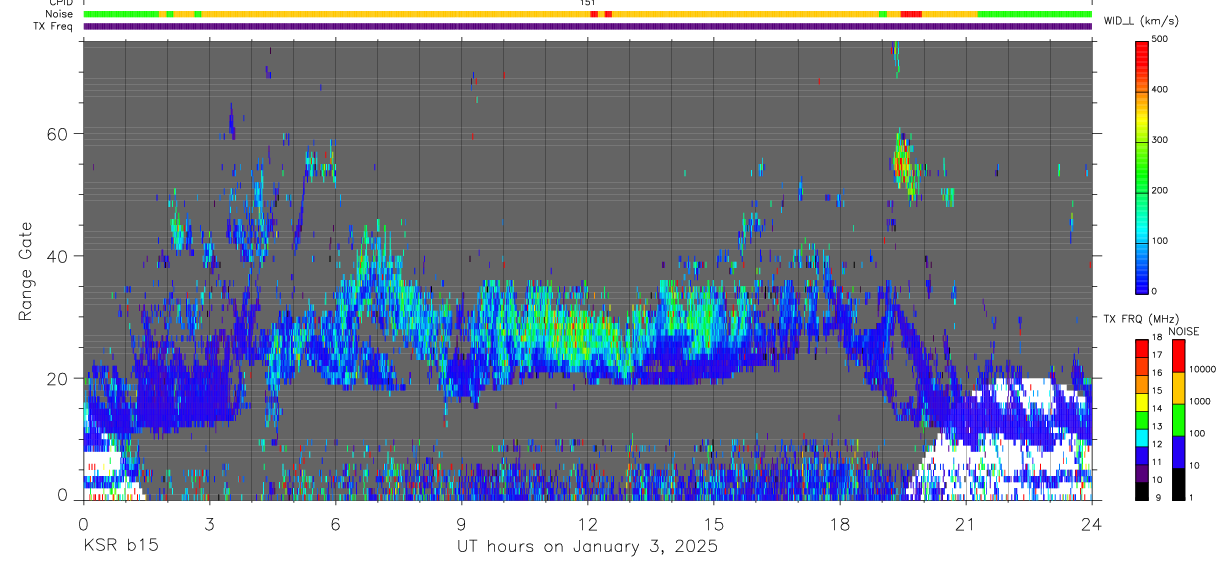1228x567 pixels.
Task: Click the '500' tick on the width color bar
Action: click(x=1160, y=39)
